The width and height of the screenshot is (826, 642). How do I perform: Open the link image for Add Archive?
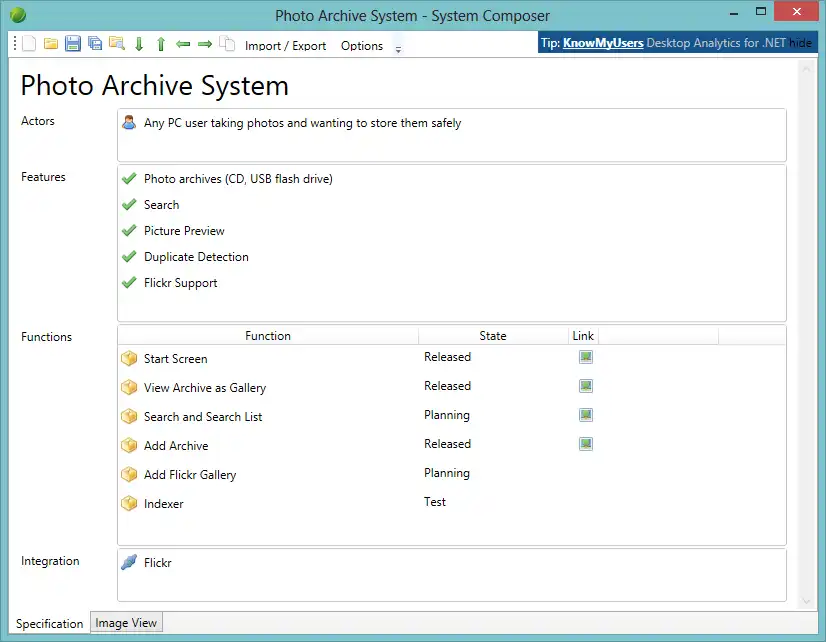[586, 444]
